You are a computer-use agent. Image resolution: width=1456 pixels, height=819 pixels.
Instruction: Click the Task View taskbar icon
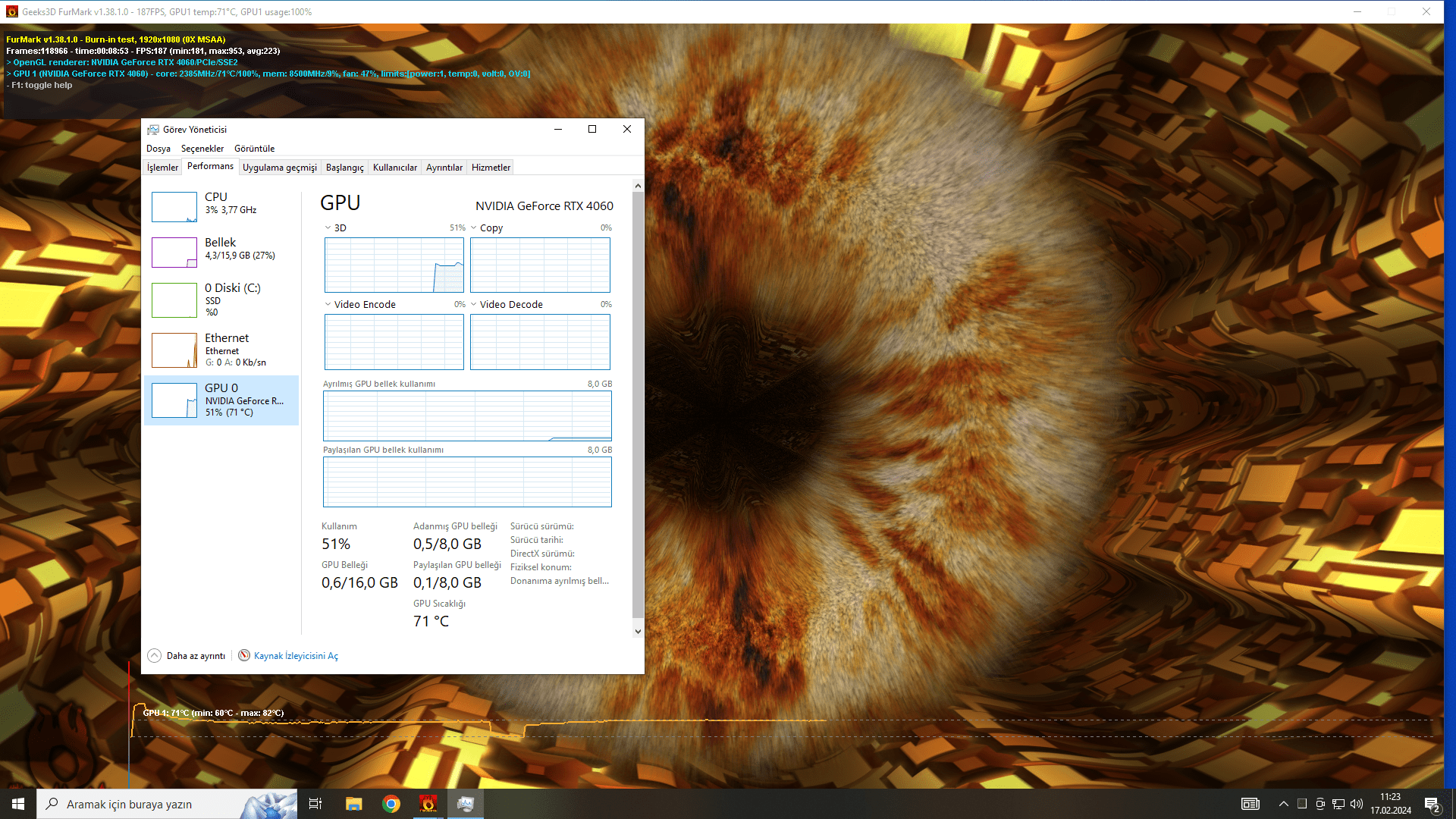point(315,804)
